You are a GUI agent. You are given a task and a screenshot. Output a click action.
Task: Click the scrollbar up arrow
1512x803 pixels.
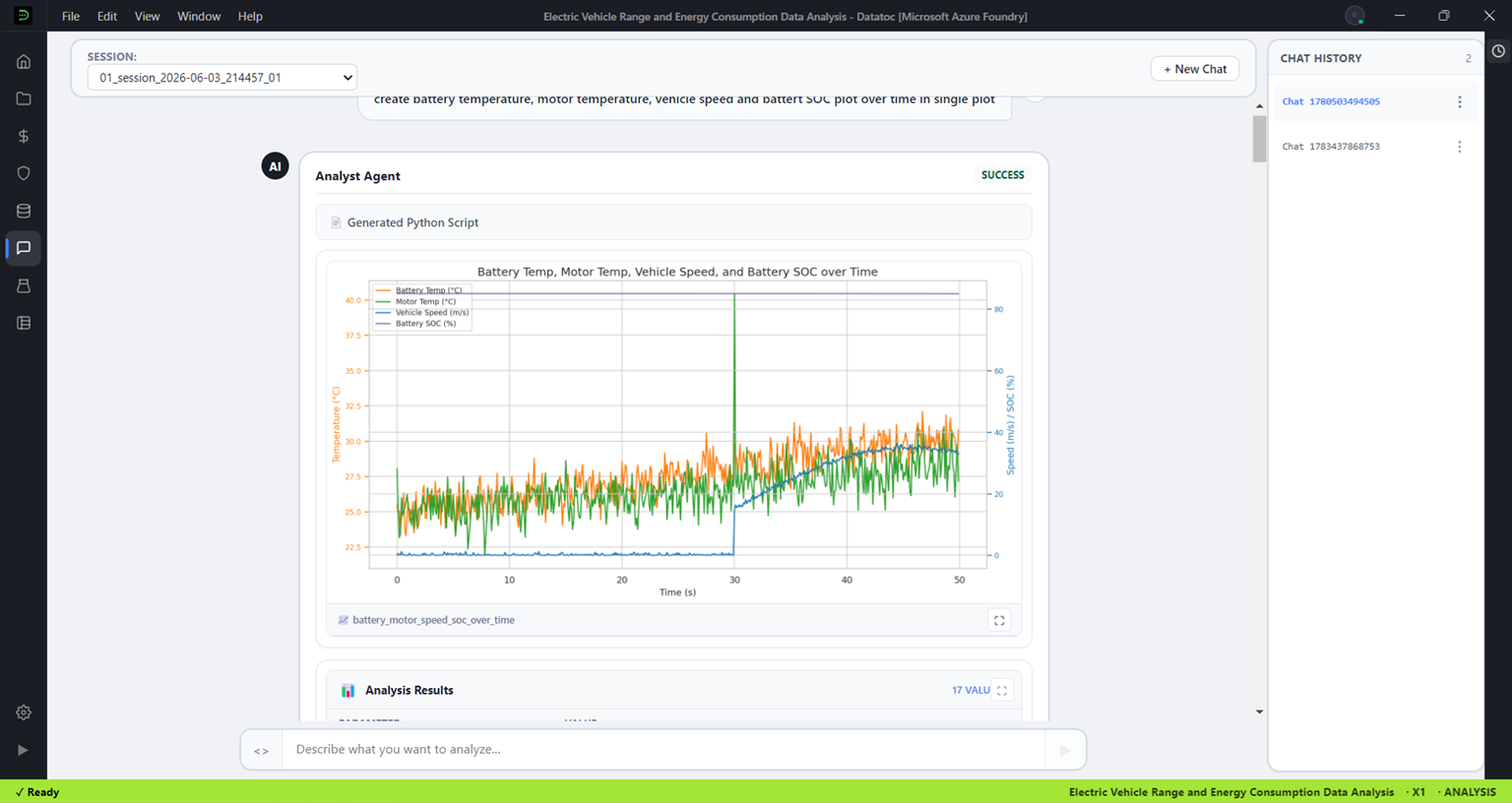click(1259, 106)
